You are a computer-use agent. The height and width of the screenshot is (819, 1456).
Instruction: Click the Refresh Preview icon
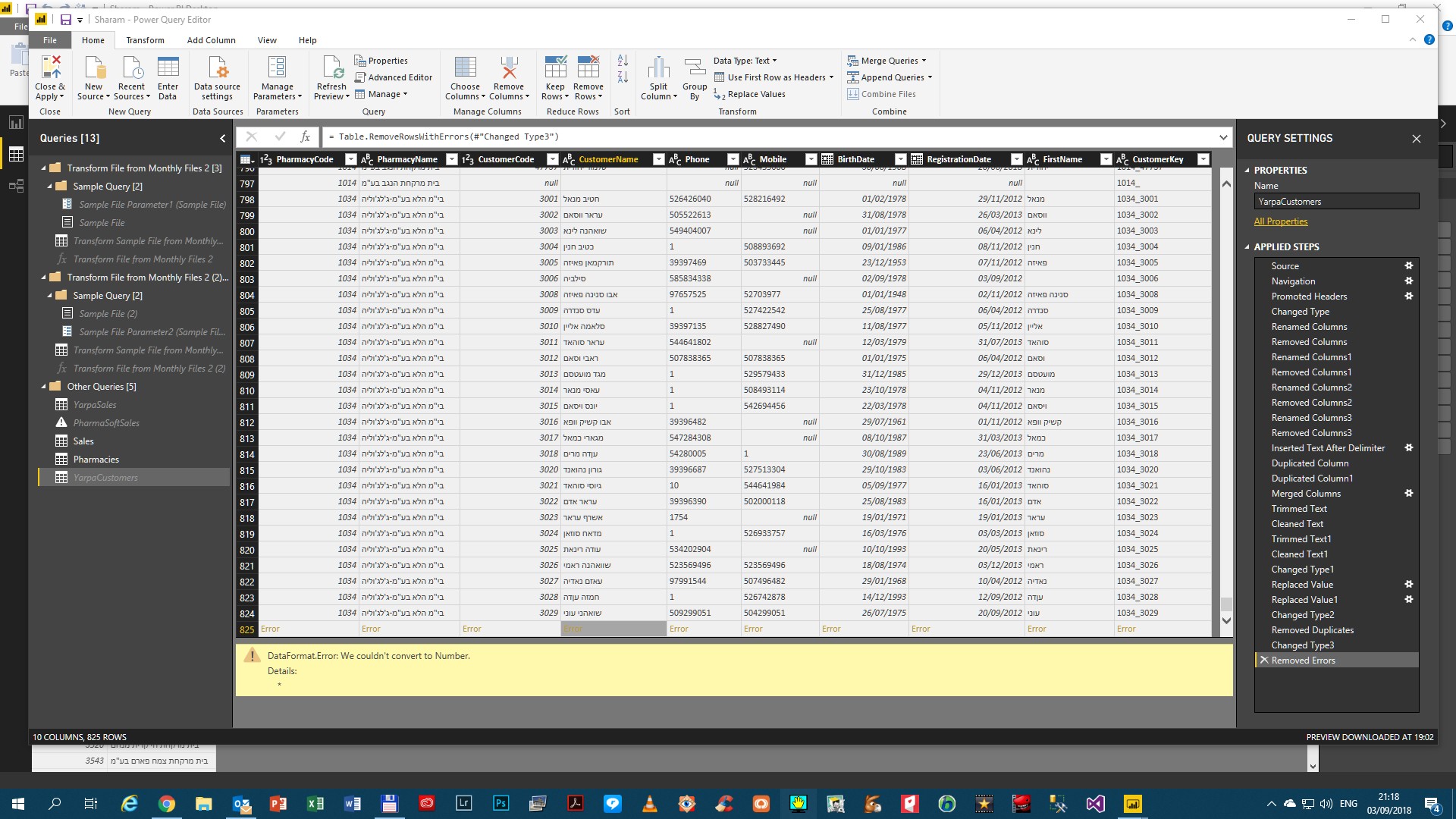(x=331, y=67)
